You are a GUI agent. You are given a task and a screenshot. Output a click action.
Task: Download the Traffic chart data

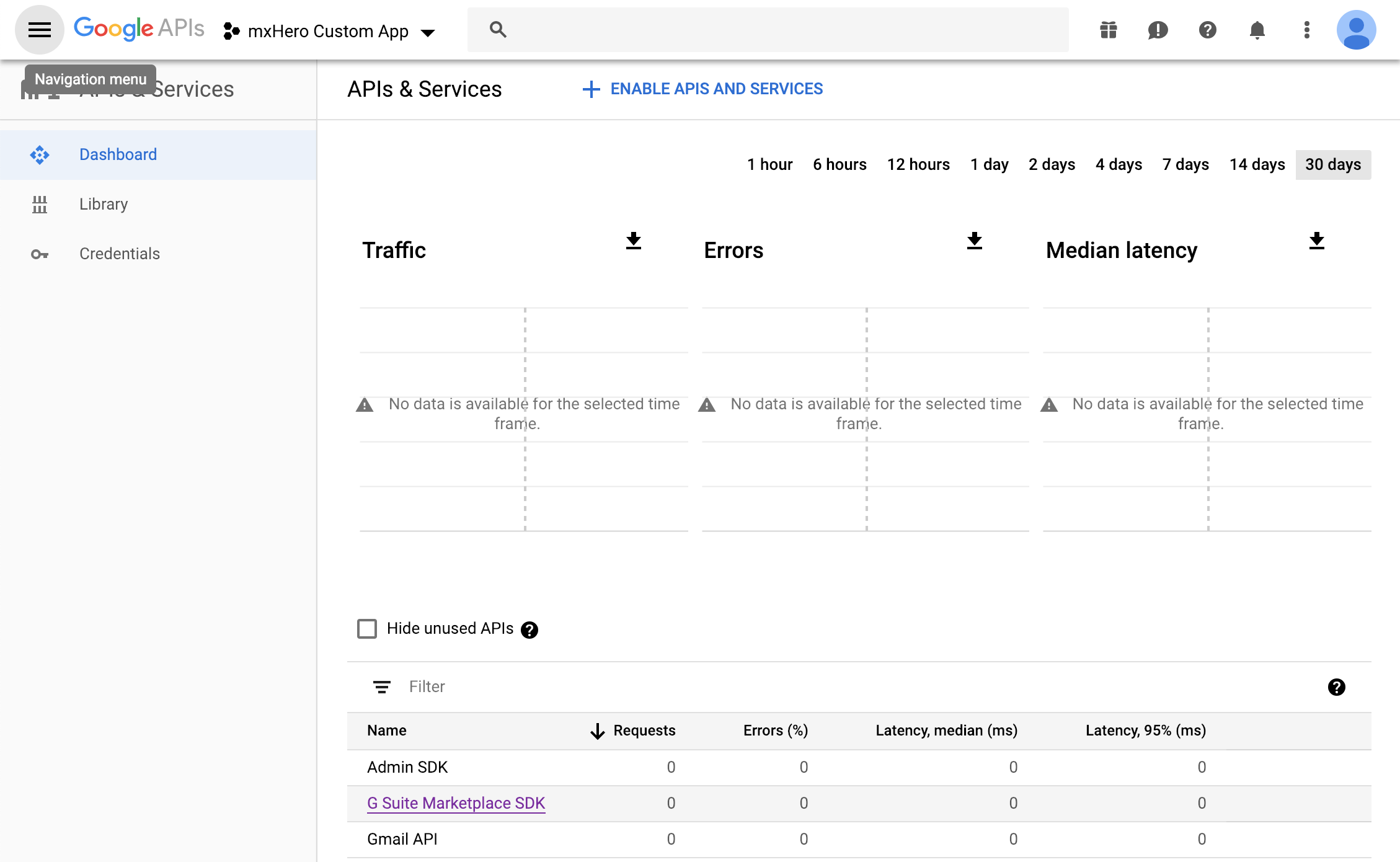(633, 241)
